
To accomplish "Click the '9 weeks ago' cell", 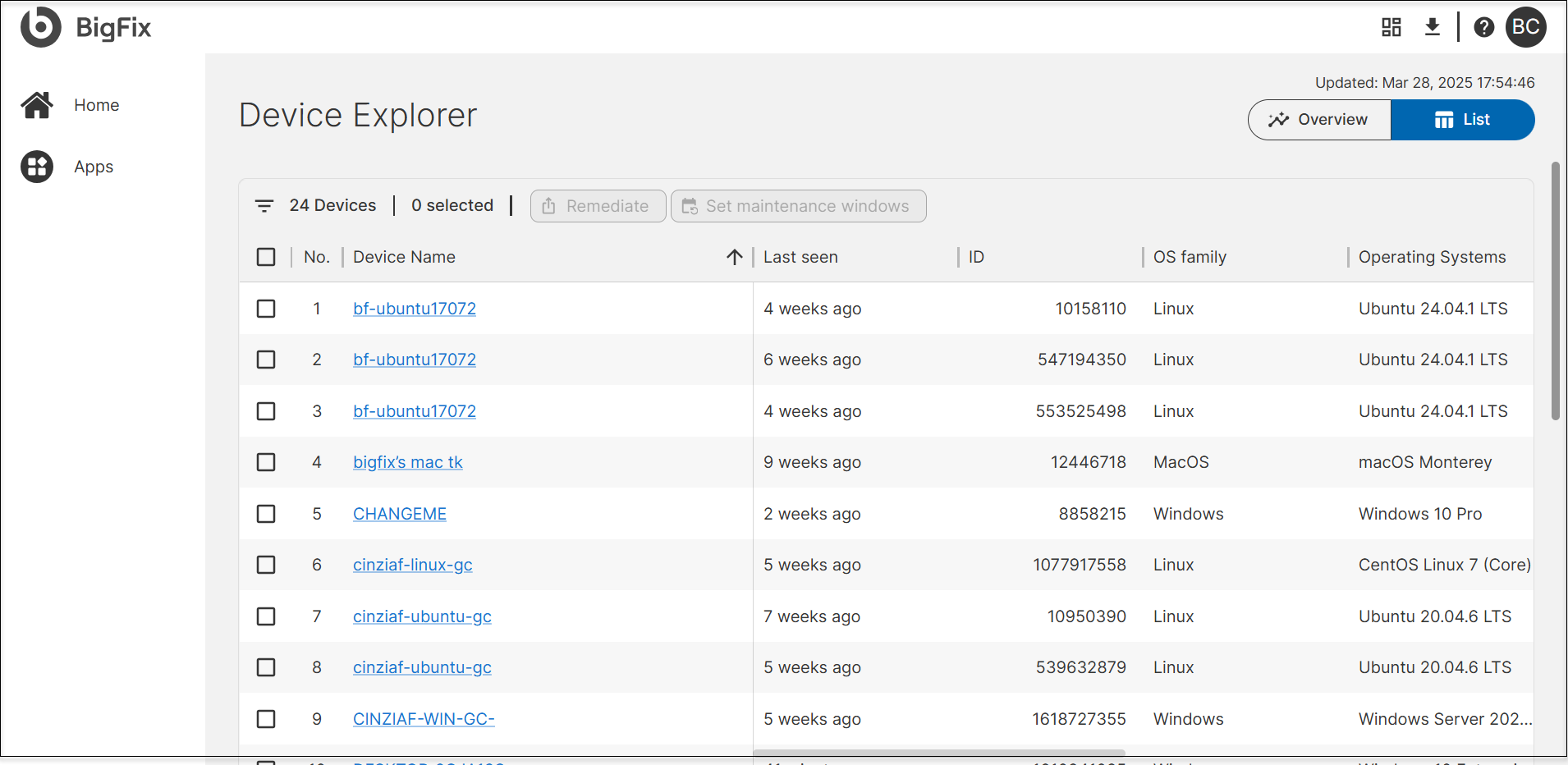I will tap(813, 462).
